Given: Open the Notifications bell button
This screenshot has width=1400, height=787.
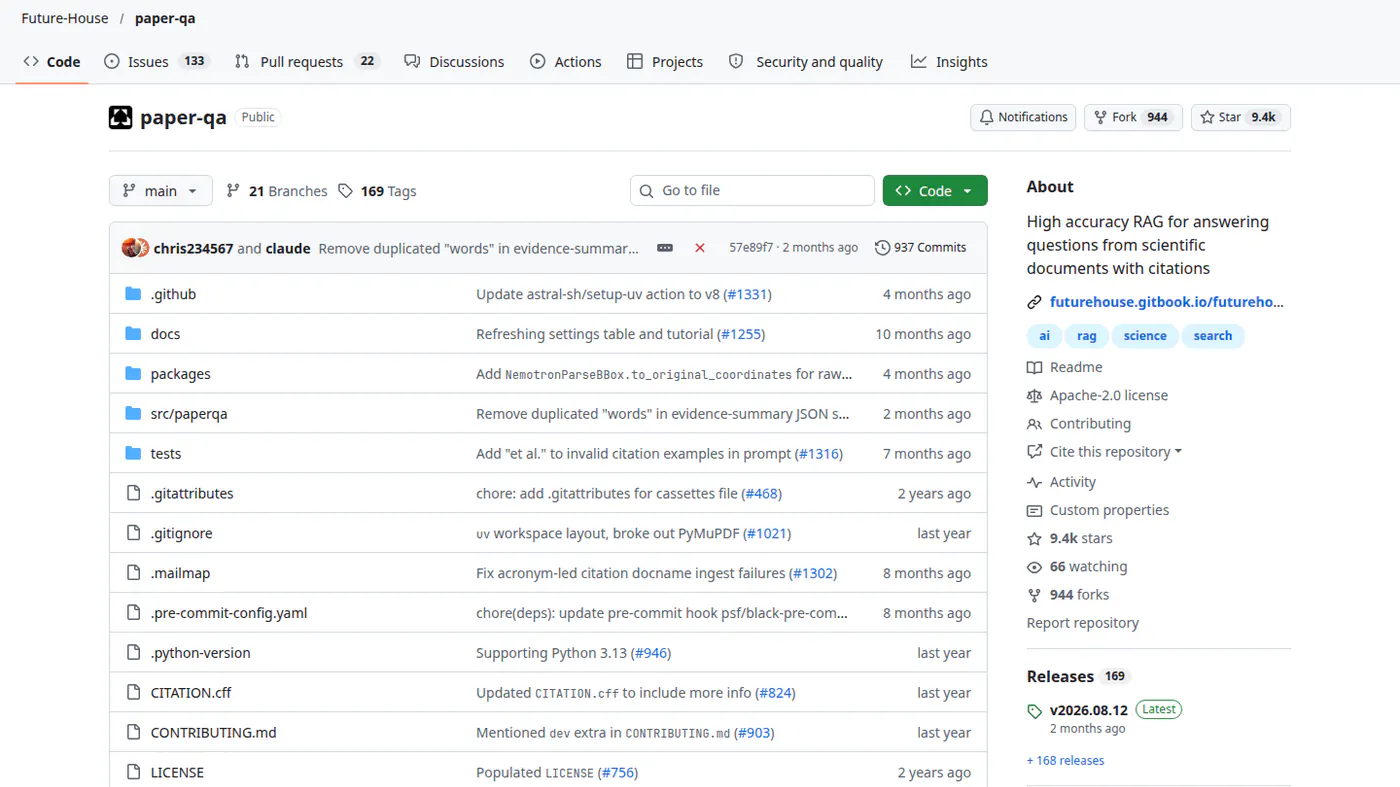Looking at the screenshot, I should tap(1023, 117).
